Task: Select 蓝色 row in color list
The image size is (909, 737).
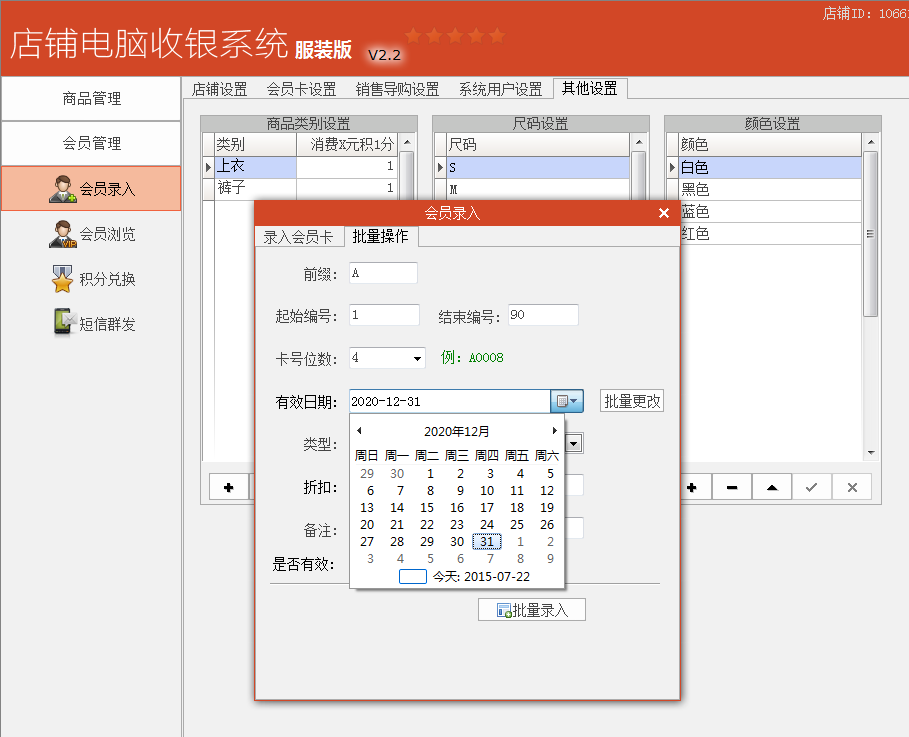Action: tap(770, 212)
